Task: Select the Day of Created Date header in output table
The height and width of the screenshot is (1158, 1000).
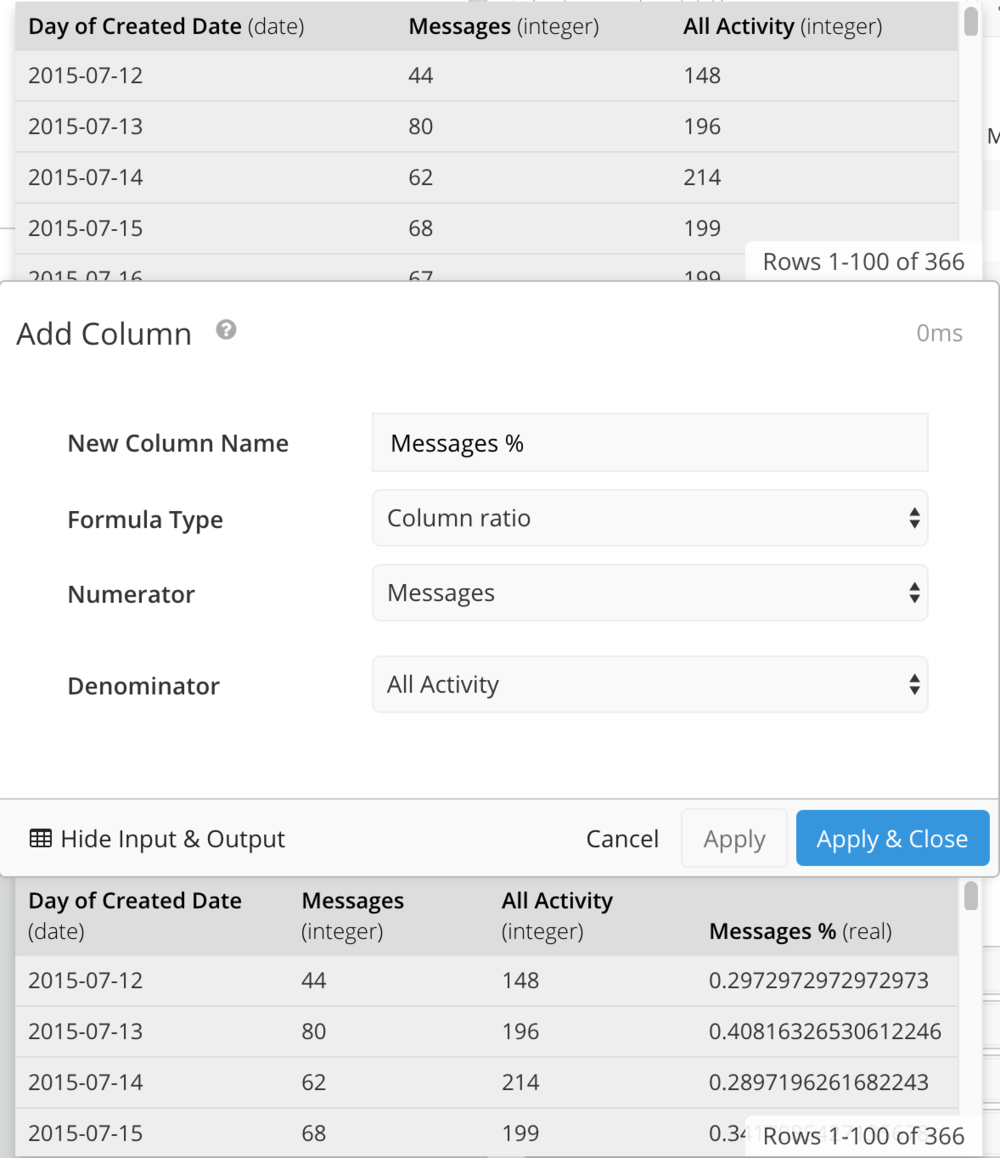Action: (135, 916)
